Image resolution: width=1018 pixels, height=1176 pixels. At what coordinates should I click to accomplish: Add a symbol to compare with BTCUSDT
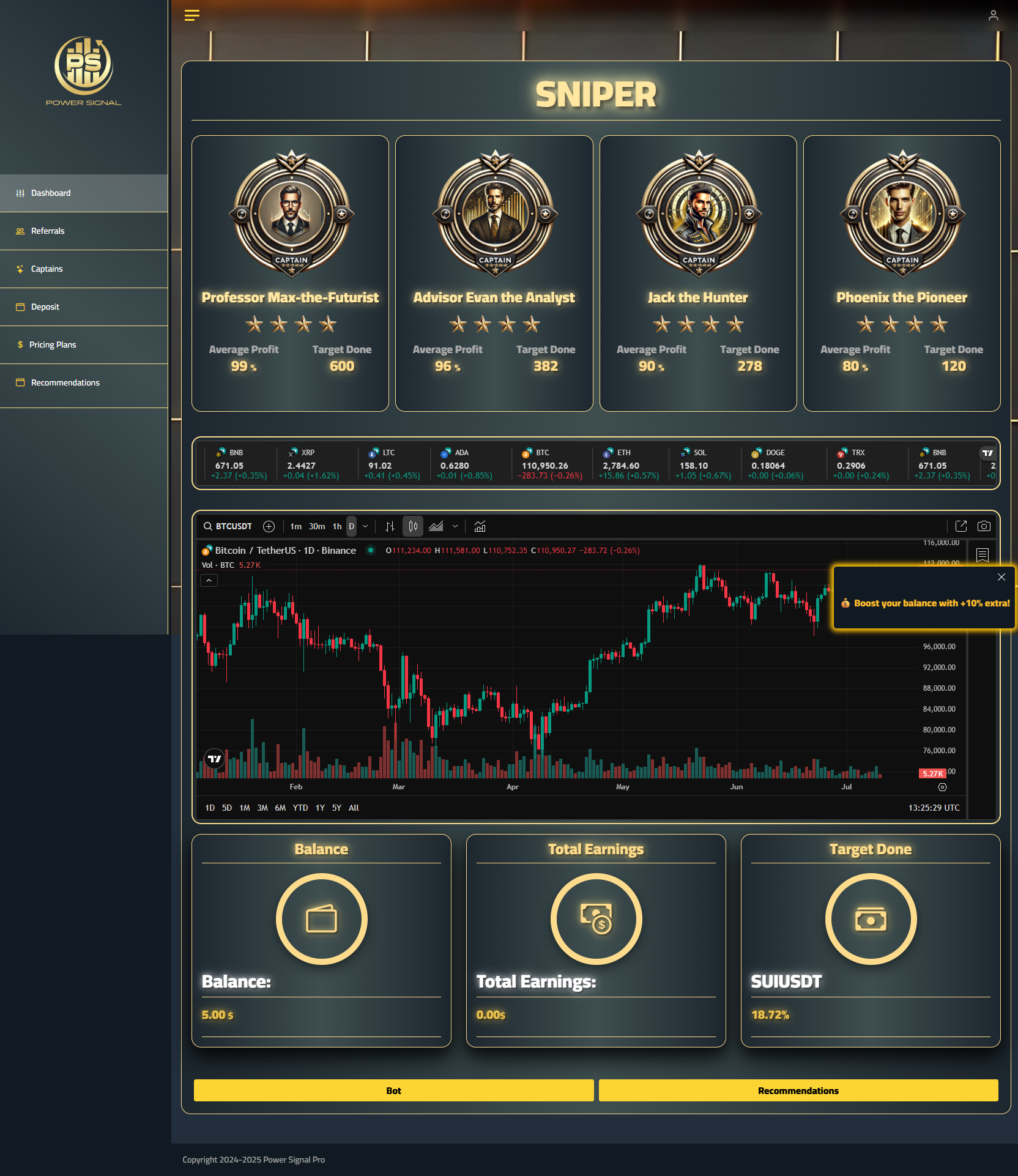[269, 526]
